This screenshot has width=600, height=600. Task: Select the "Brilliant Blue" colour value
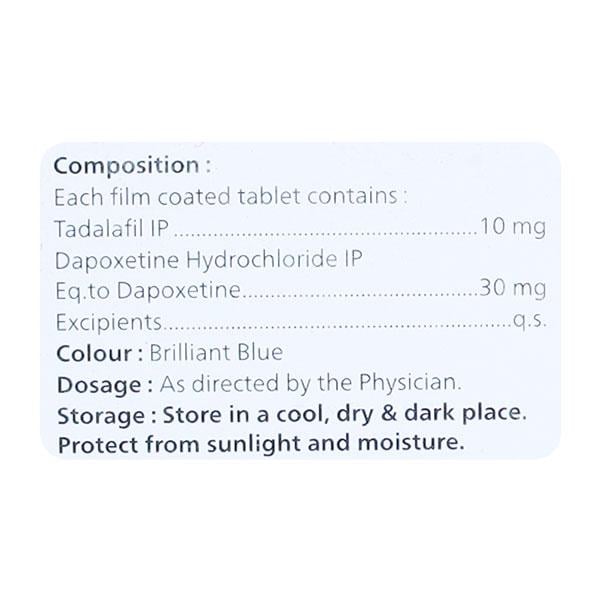216,352
